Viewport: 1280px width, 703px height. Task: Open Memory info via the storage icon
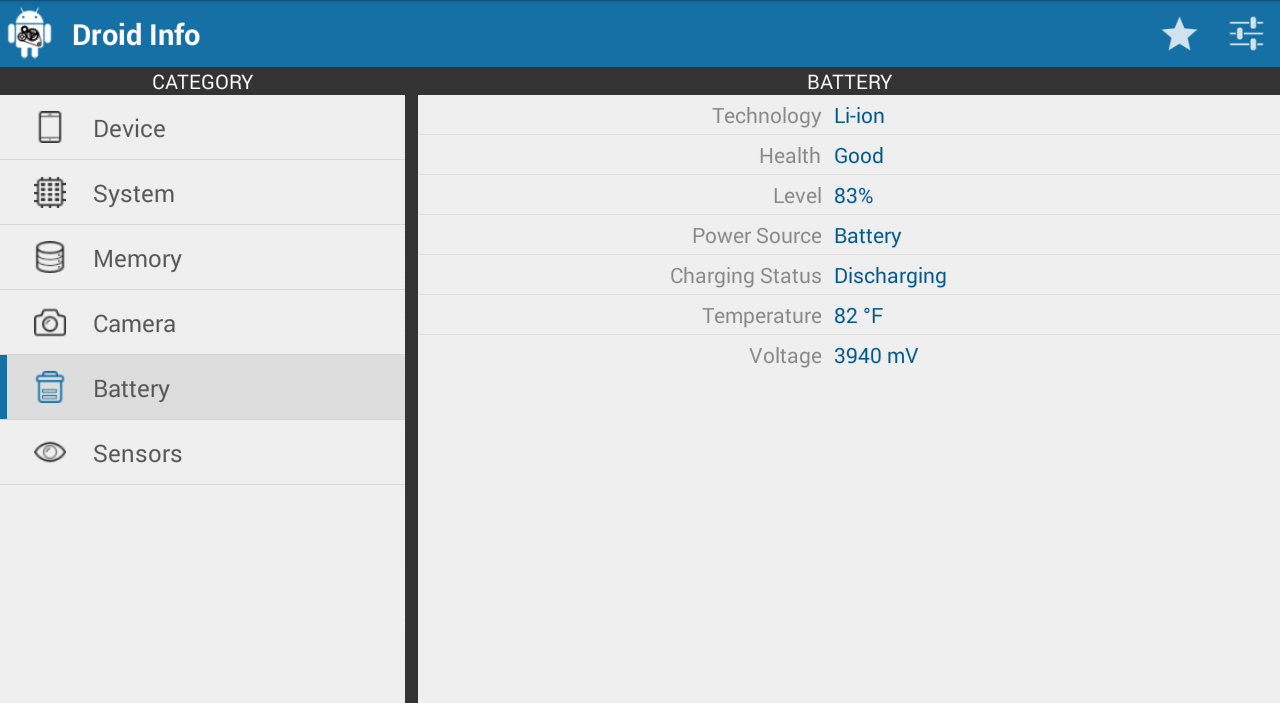click(49, 257)
